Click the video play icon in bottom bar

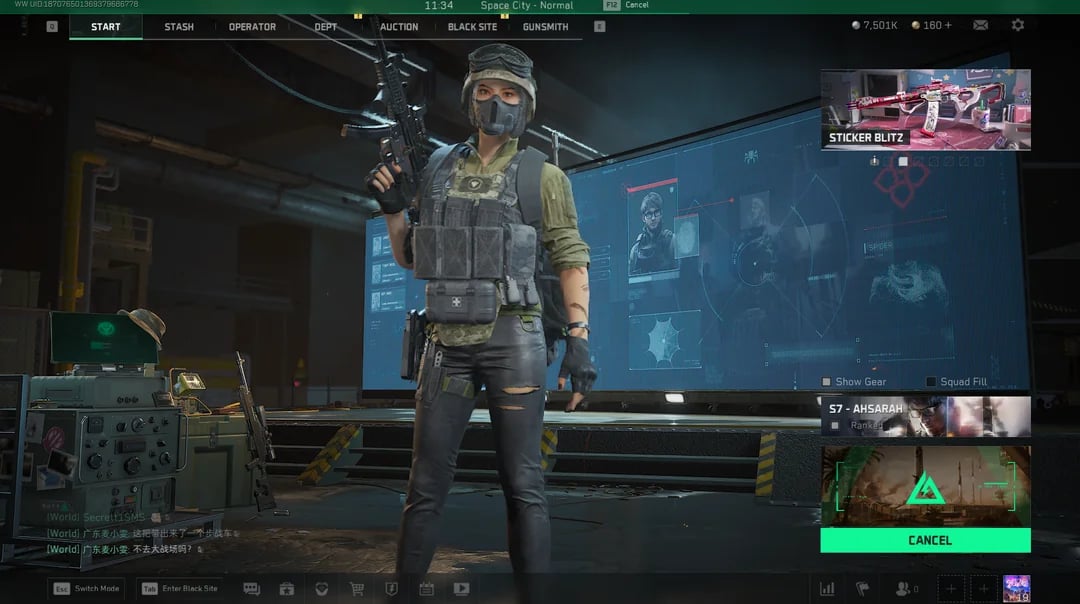[461, 589]
